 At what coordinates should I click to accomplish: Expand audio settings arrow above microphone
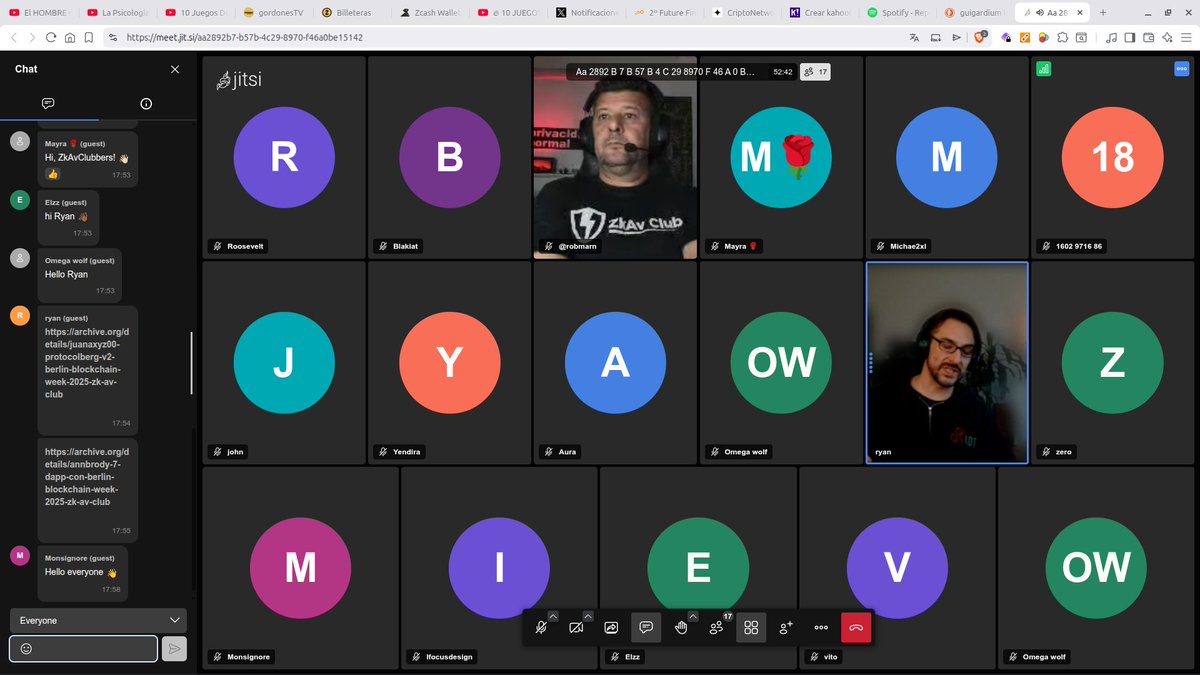[553, 616]
